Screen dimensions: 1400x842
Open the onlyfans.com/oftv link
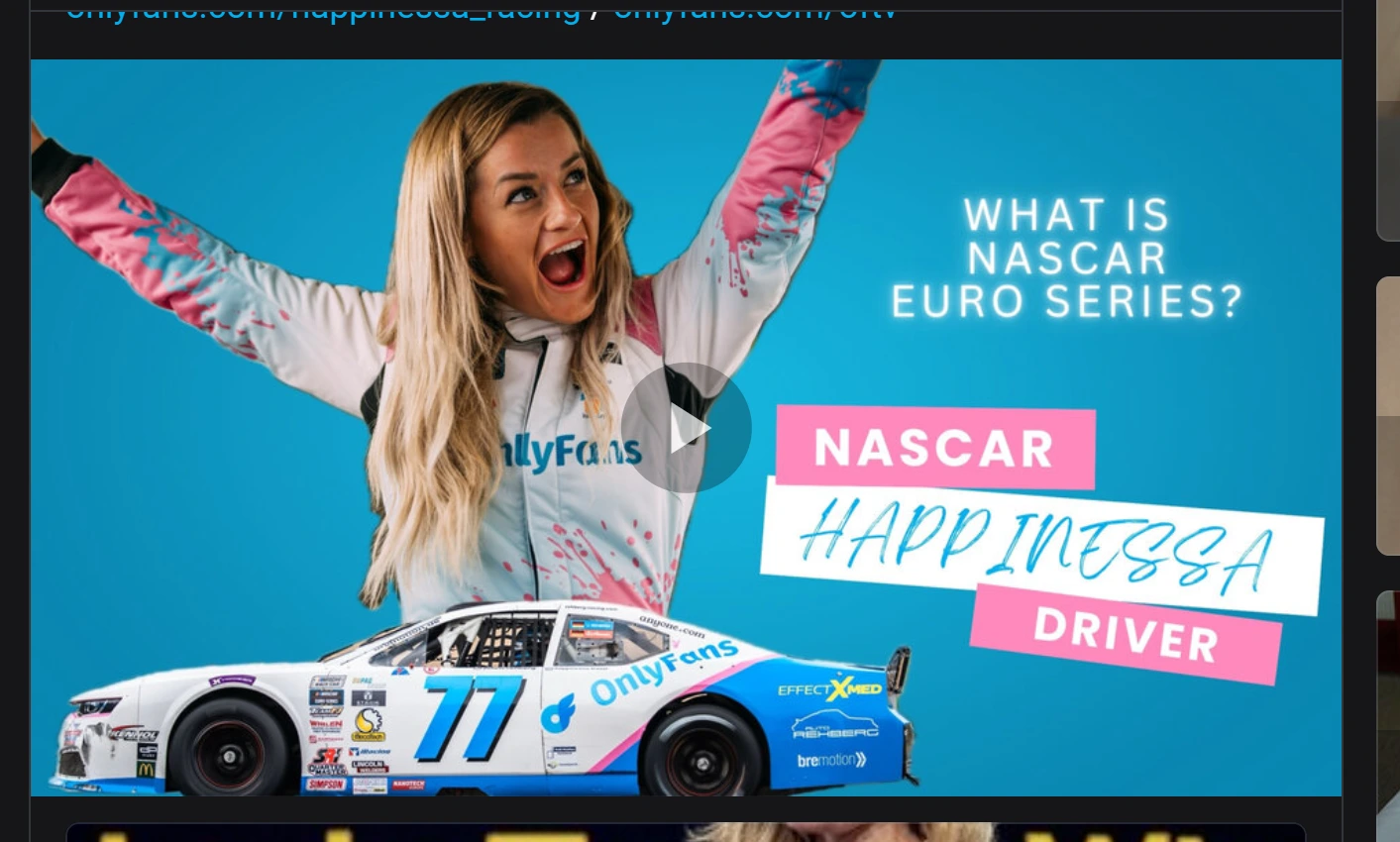coord(754,10)
